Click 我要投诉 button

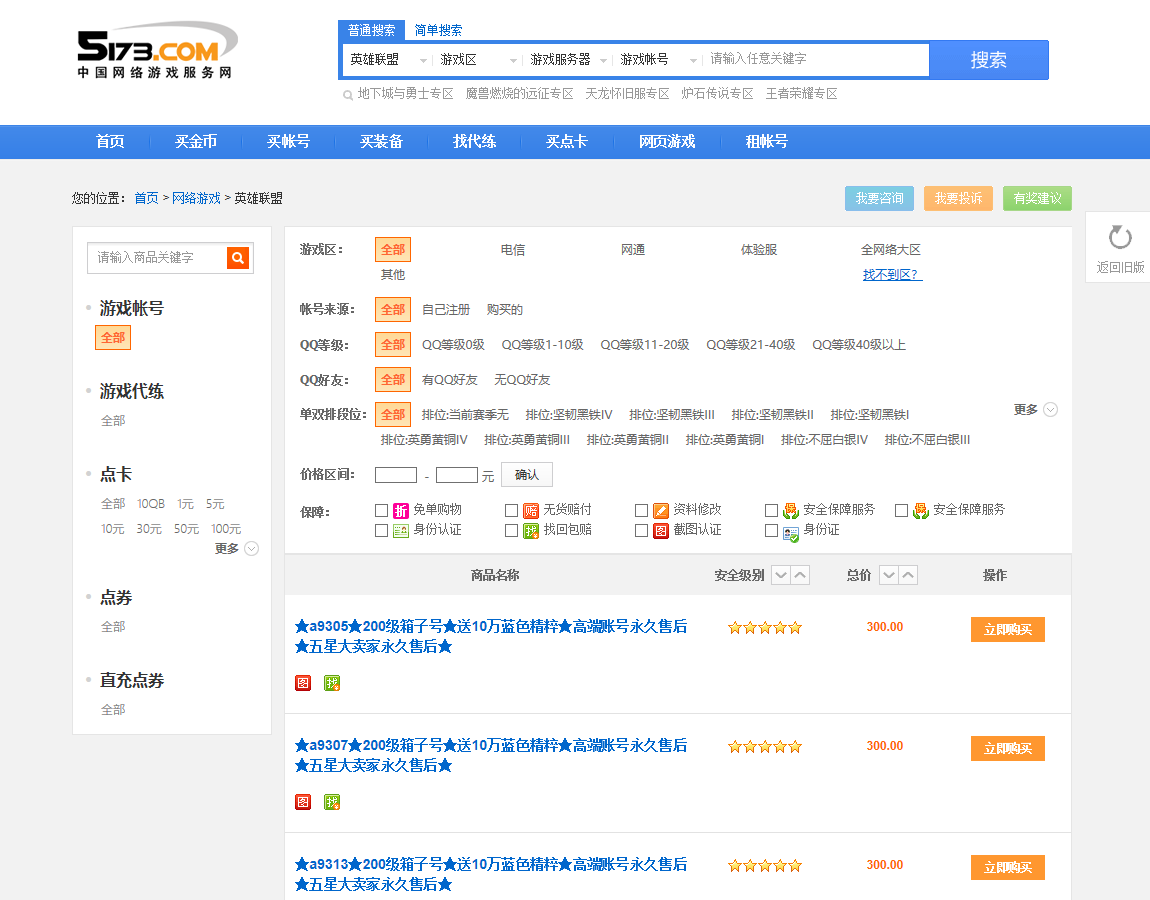(x=958, y=199)
